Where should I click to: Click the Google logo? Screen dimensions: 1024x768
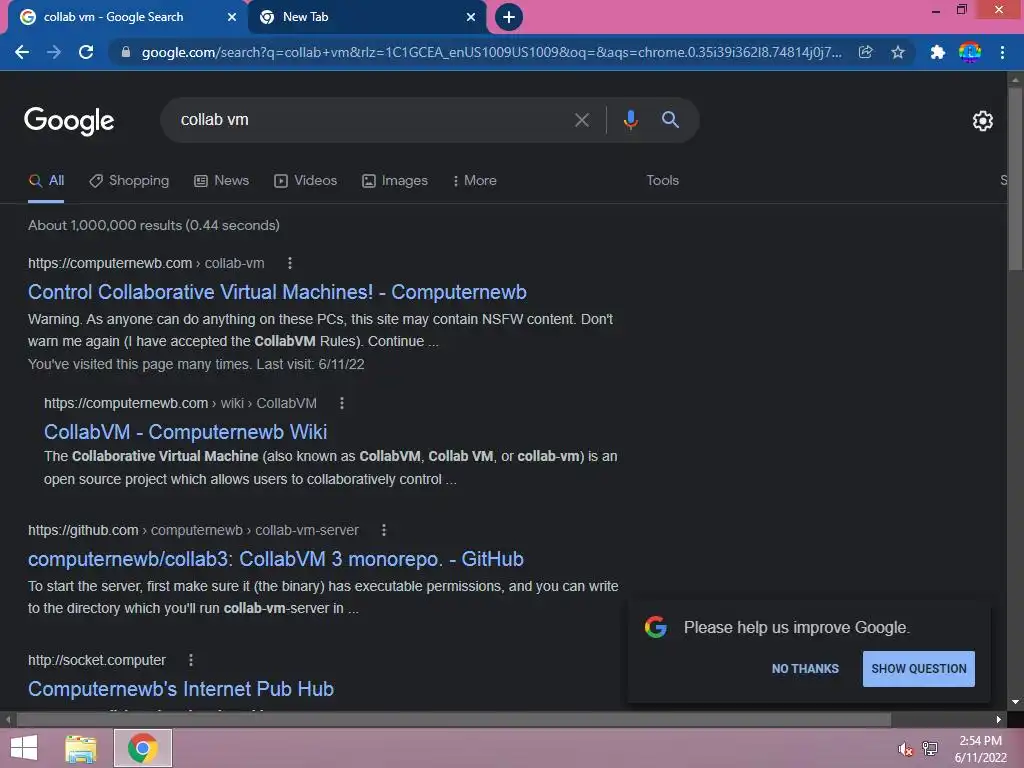pyautogui.click(x=69, y=121)
